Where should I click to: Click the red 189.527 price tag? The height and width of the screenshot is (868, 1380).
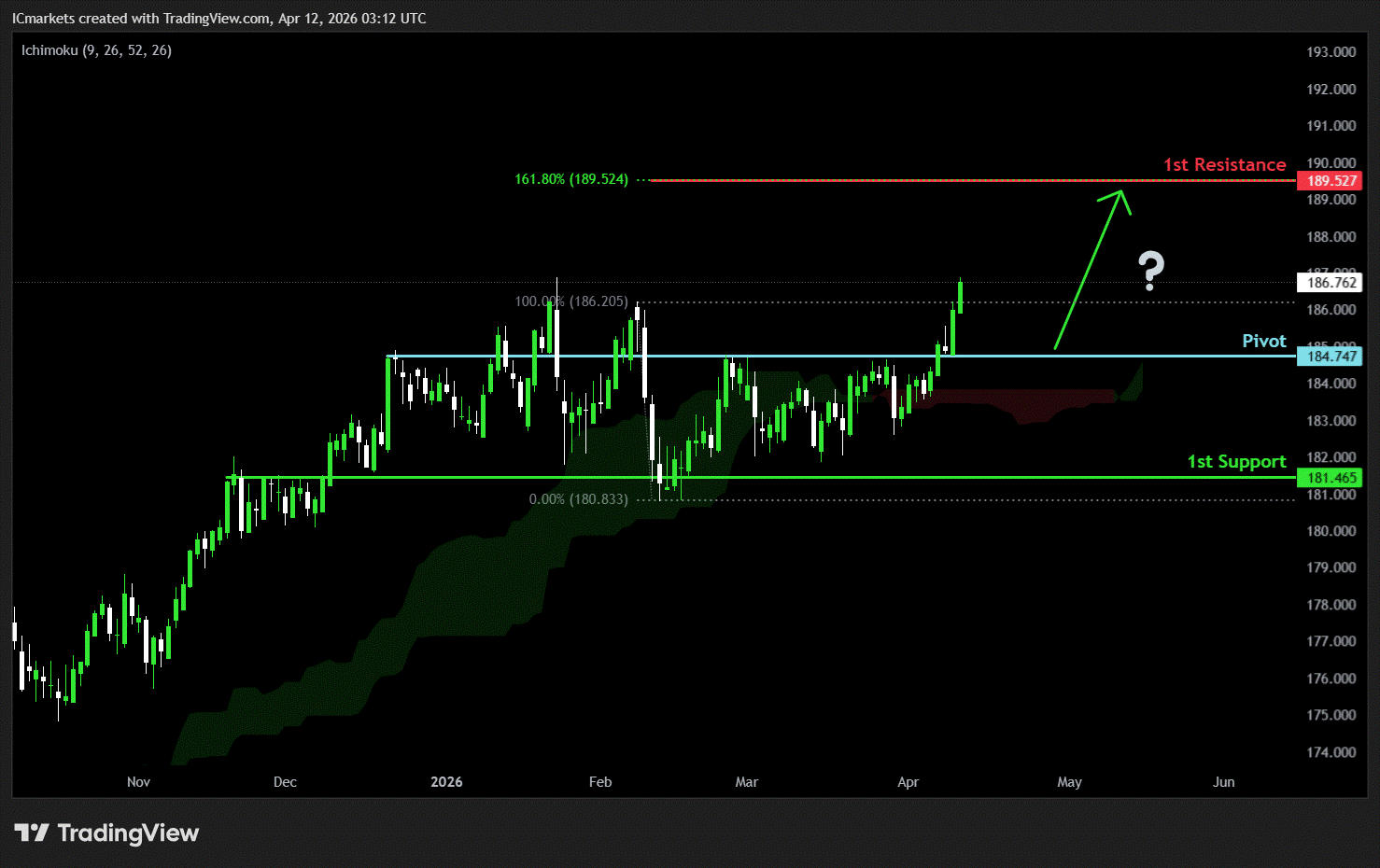(x=1331, y=181)
